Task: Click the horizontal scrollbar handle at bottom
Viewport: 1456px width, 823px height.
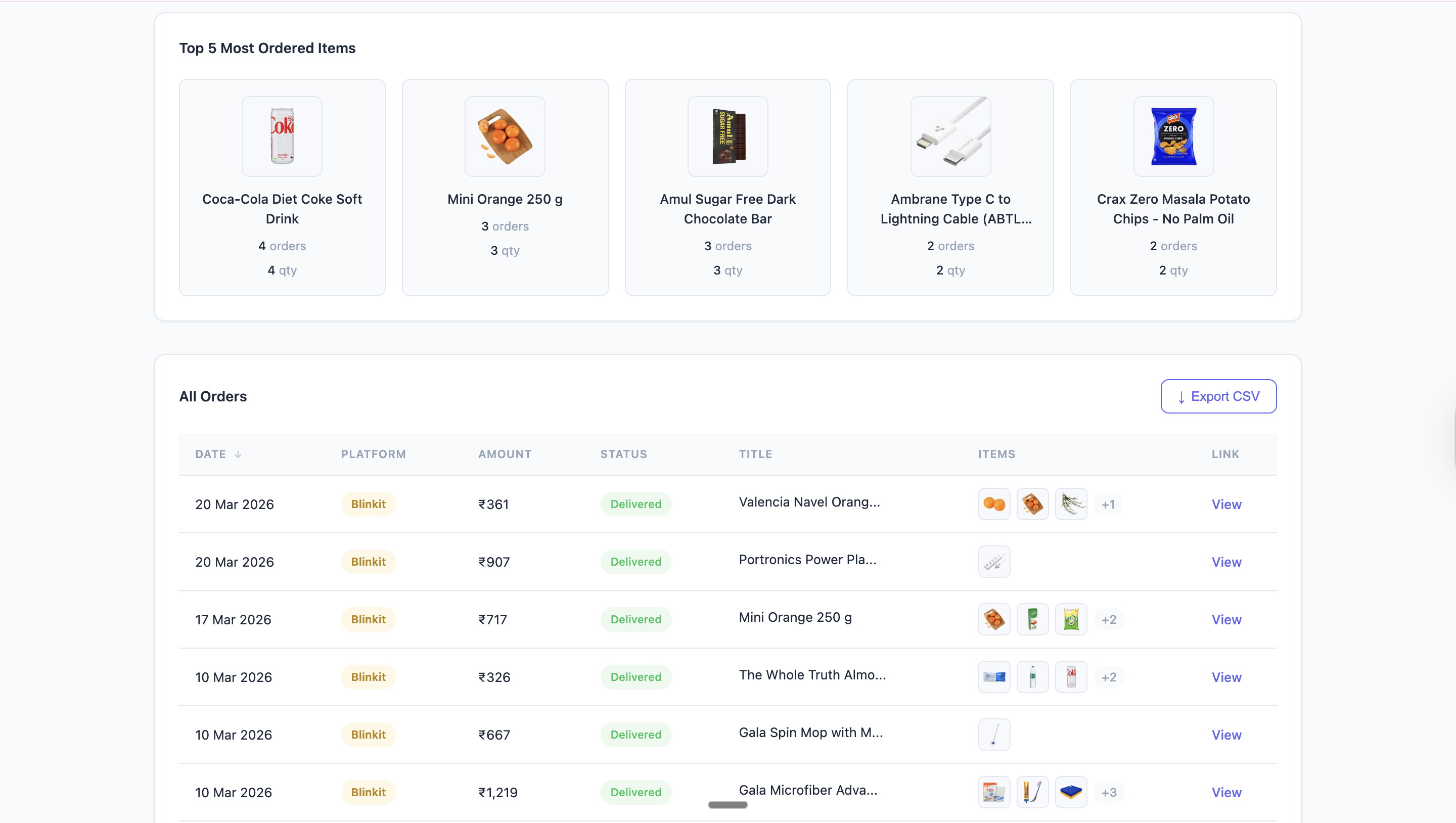Action: (727, 804)
